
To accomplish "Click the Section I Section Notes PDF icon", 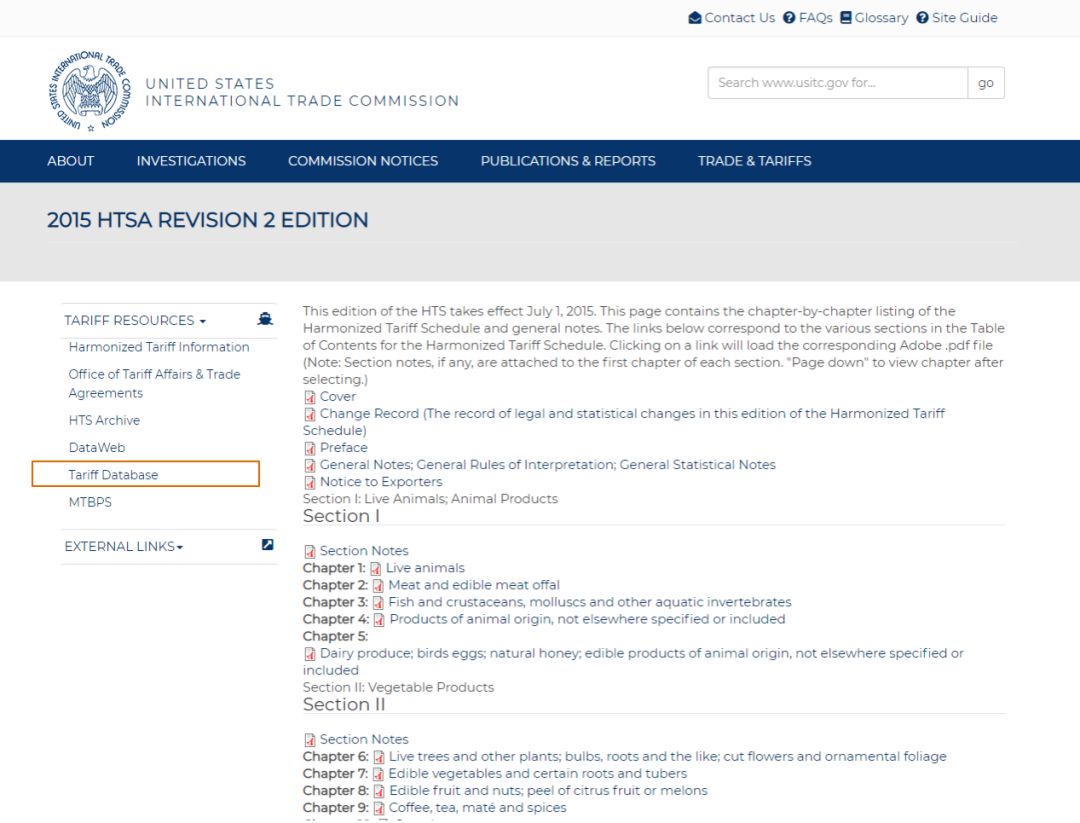I will pos(310,552).
